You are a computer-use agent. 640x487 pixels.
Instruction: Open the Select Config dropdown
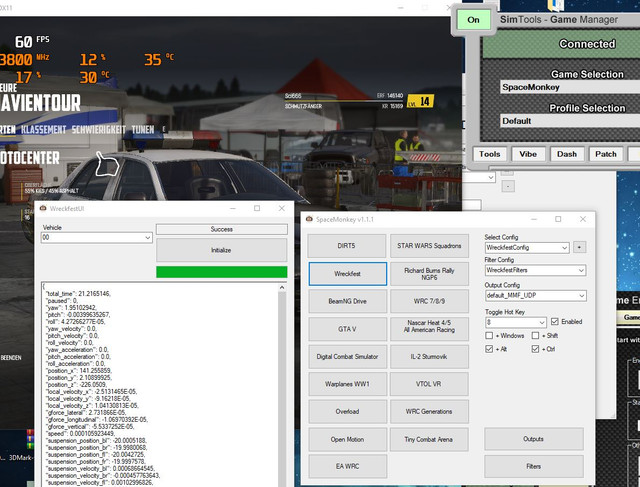click(527, 247)
